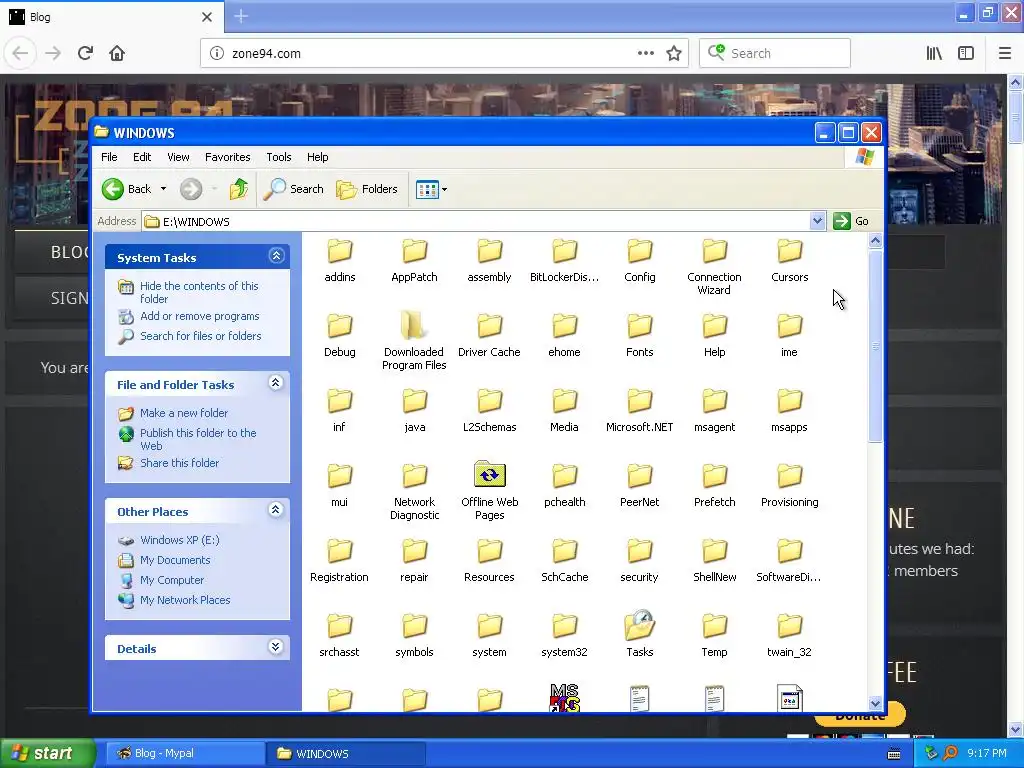Image resolution: width=1024 pixels, height=768 pixels.
Task: Reload the page in the Mypal browser
Action: click(x=85, y=53)
